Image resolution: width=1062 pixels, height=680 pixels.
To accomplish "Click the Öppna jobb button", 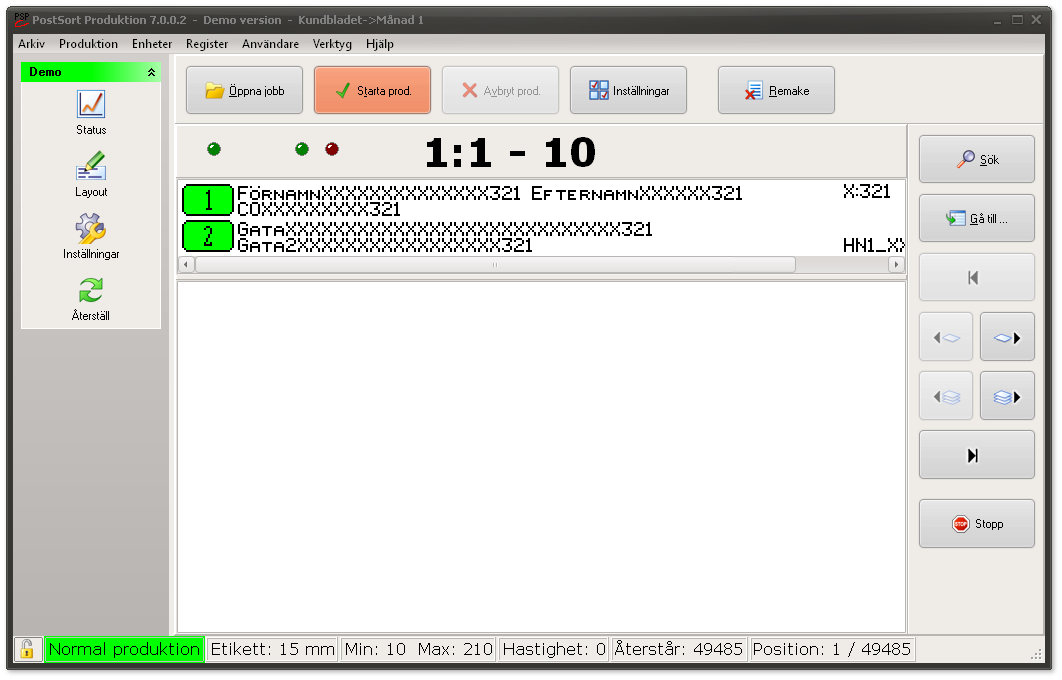I will pos(244,91).
